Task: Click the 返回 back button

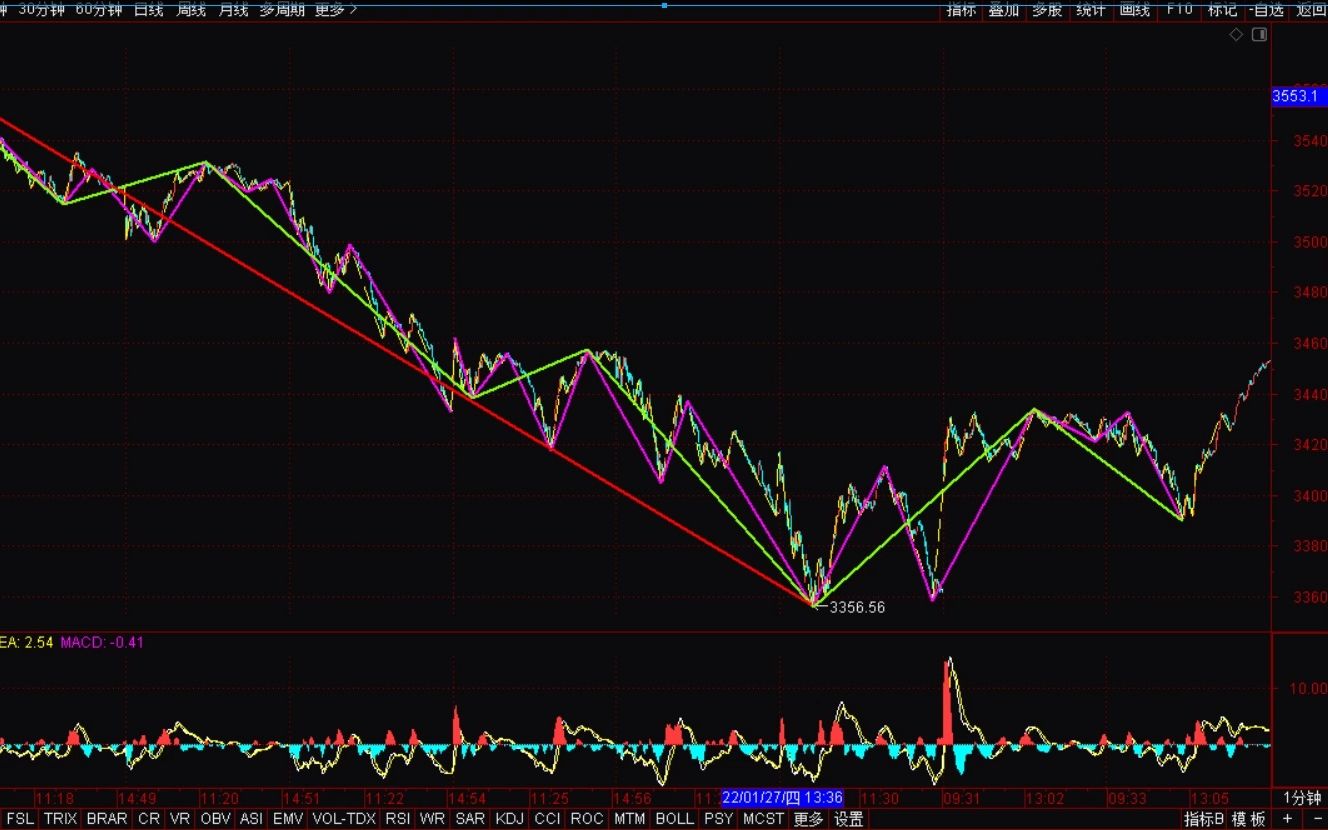Action: (x=1311, y=9)
